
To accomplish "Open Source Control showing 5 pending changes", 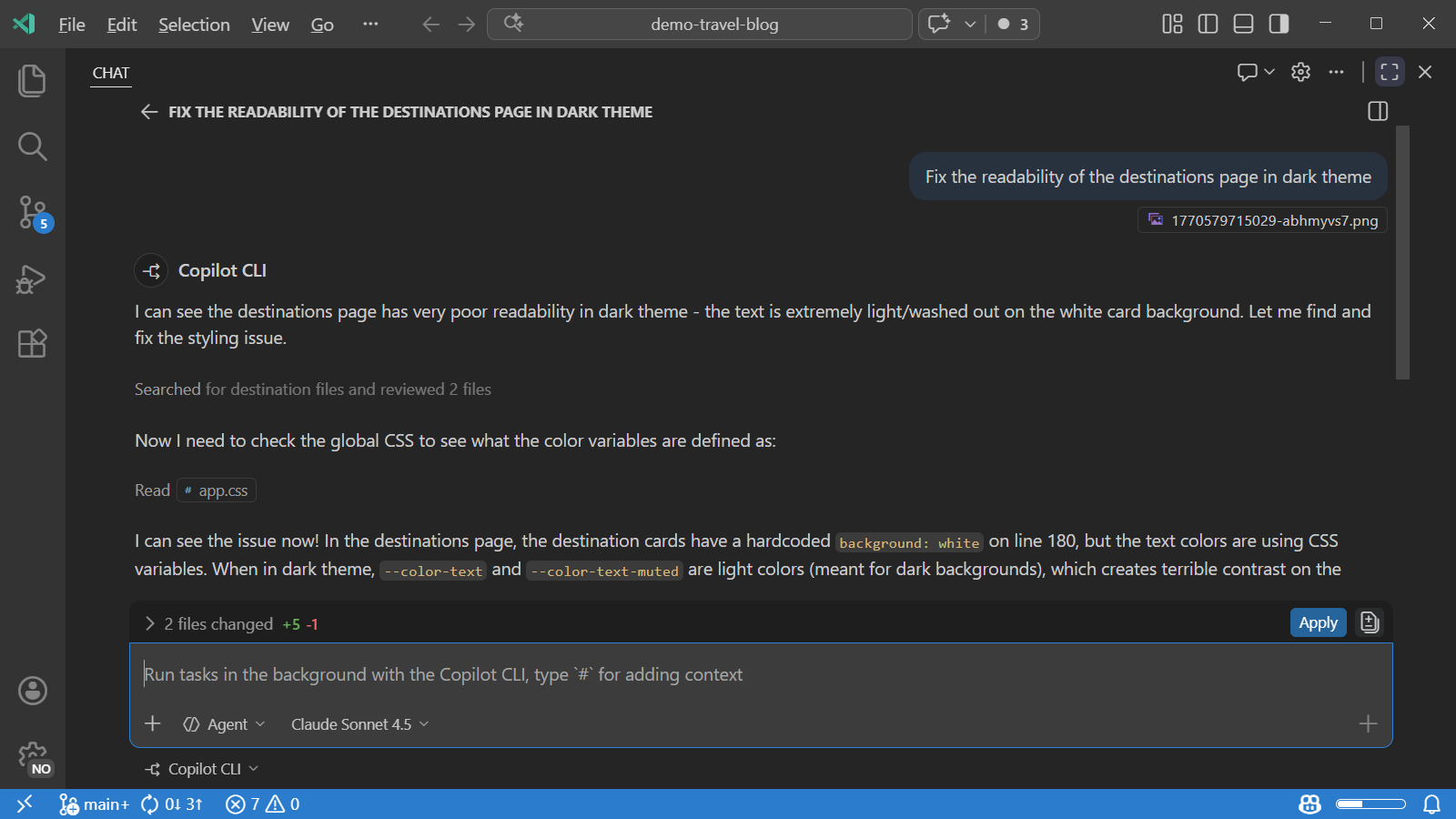I will pyautogui.click(x=32, y=213).
